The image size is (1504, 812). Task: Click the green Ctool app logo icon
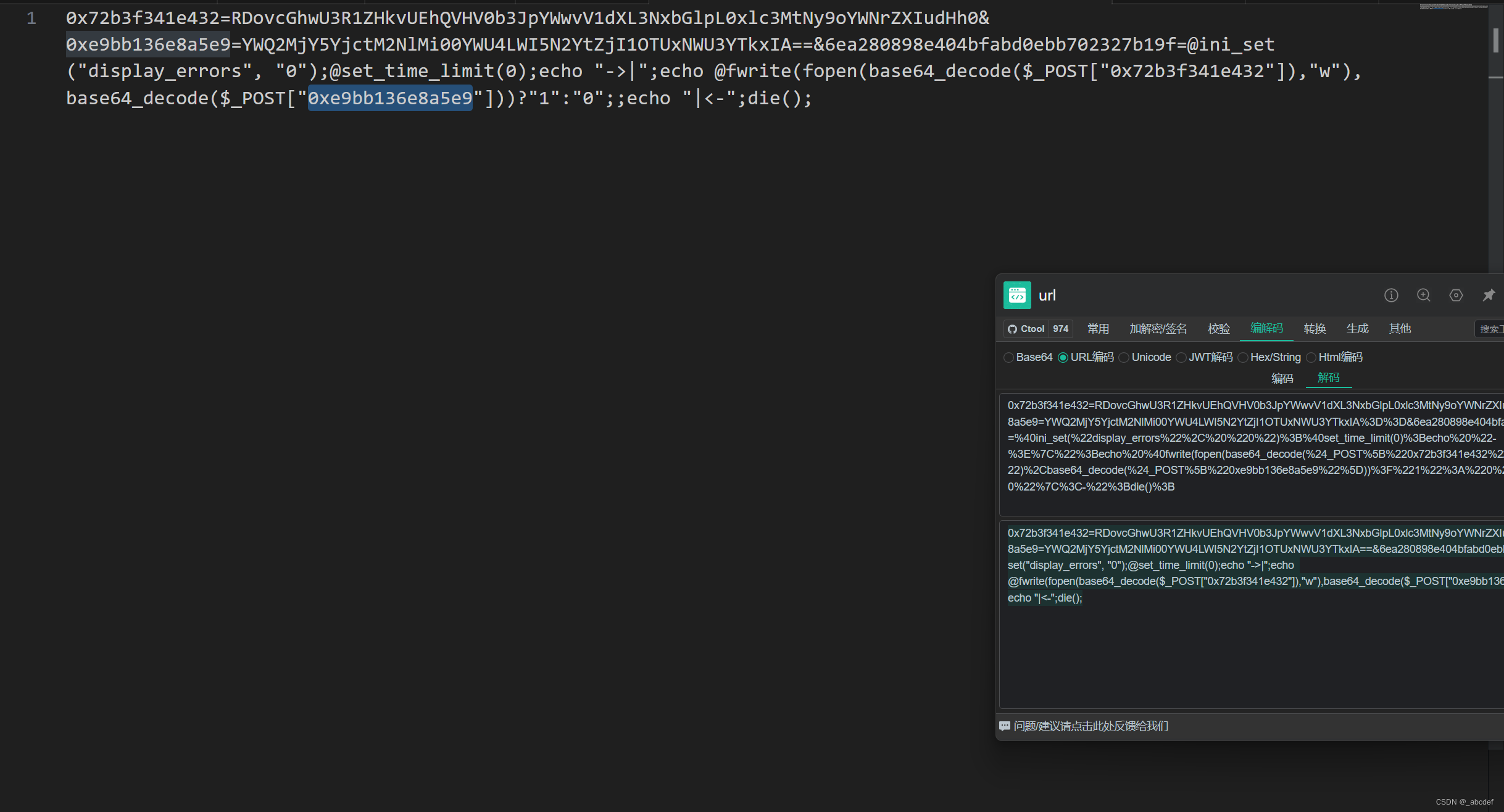click(1017, 296)
